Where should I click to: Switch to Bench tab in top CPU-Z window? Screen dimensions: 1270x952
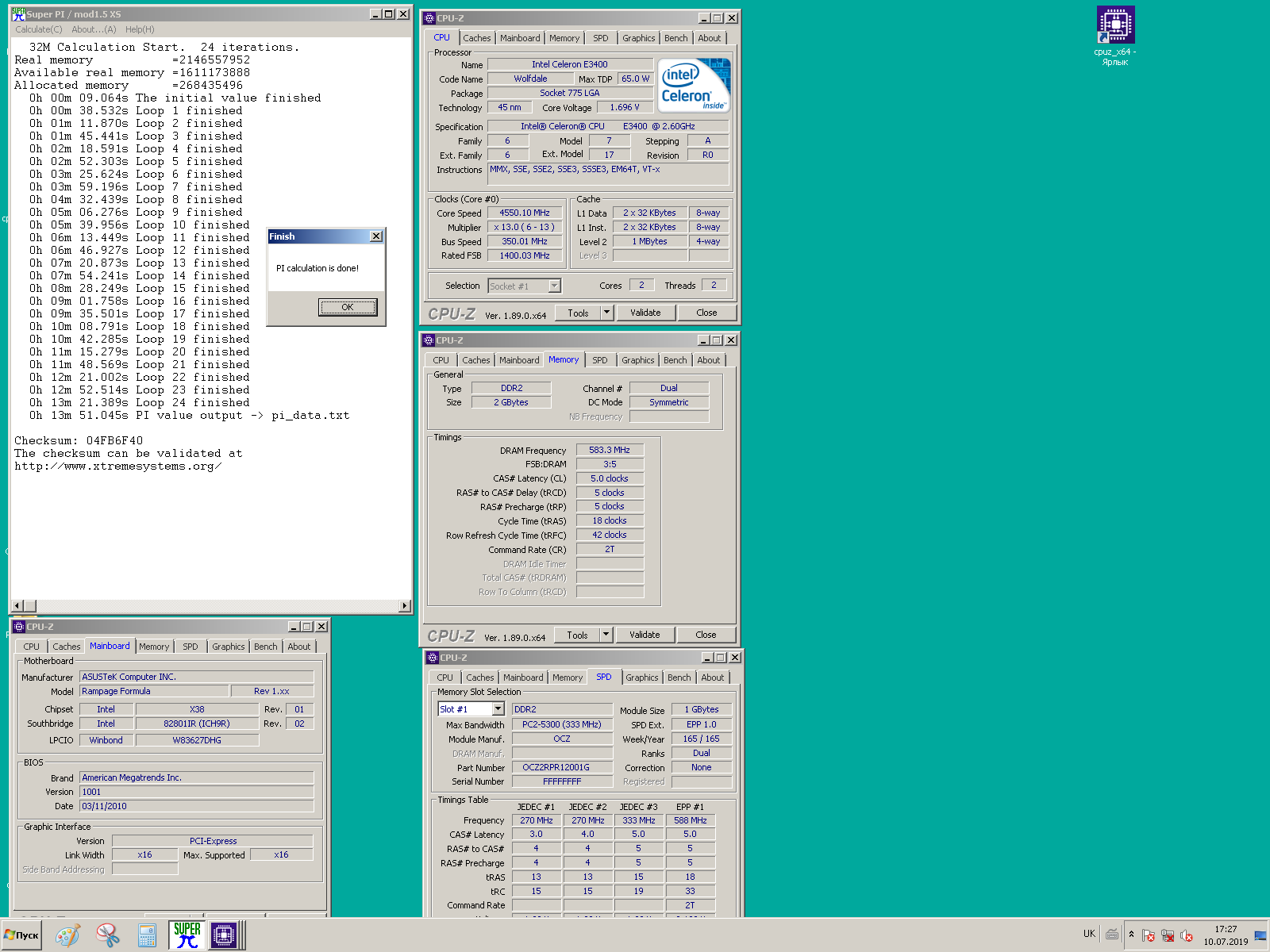[x=676, y=38]
